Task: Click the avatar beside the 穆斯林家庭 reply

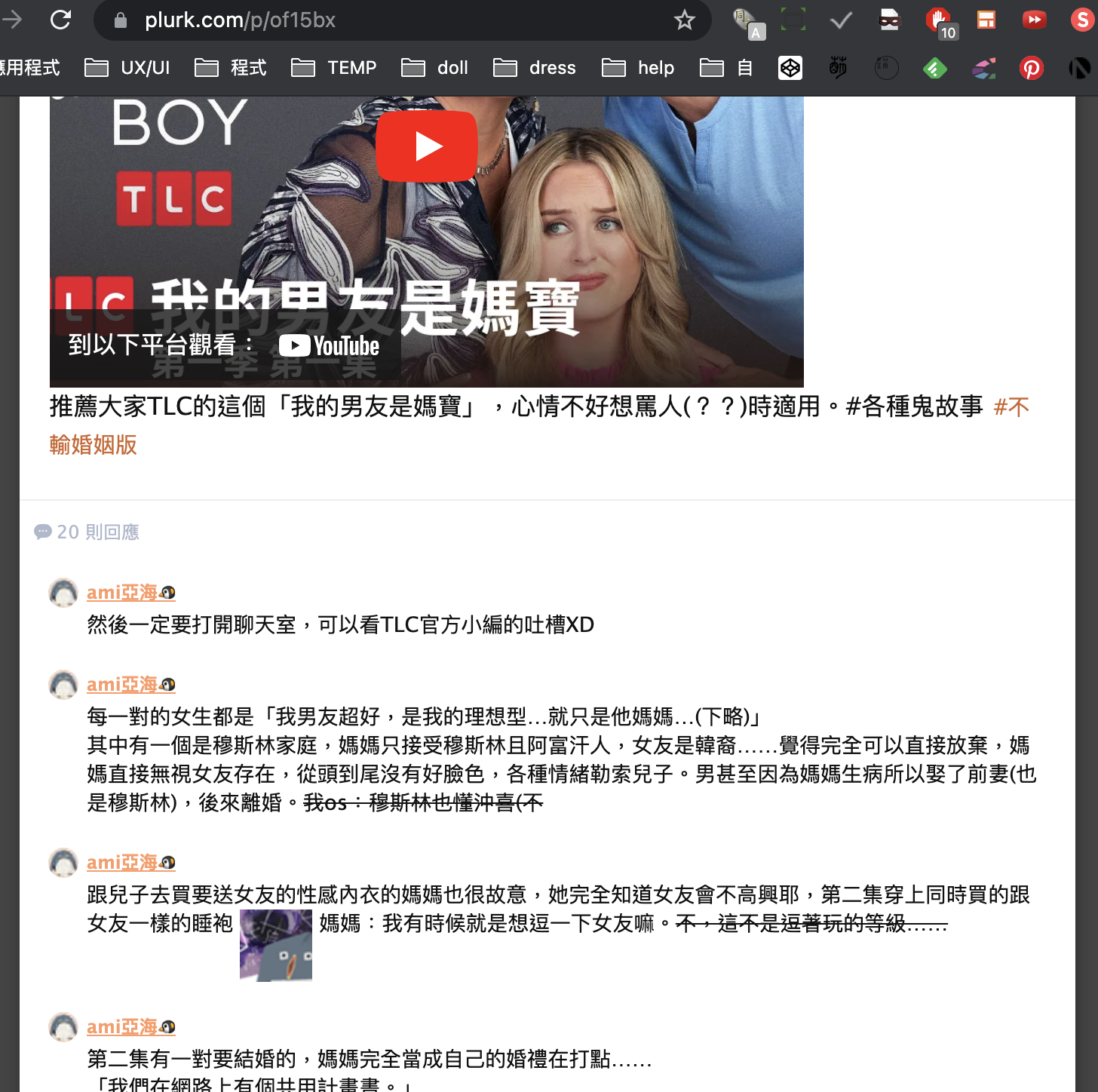Action: (63, 685)
